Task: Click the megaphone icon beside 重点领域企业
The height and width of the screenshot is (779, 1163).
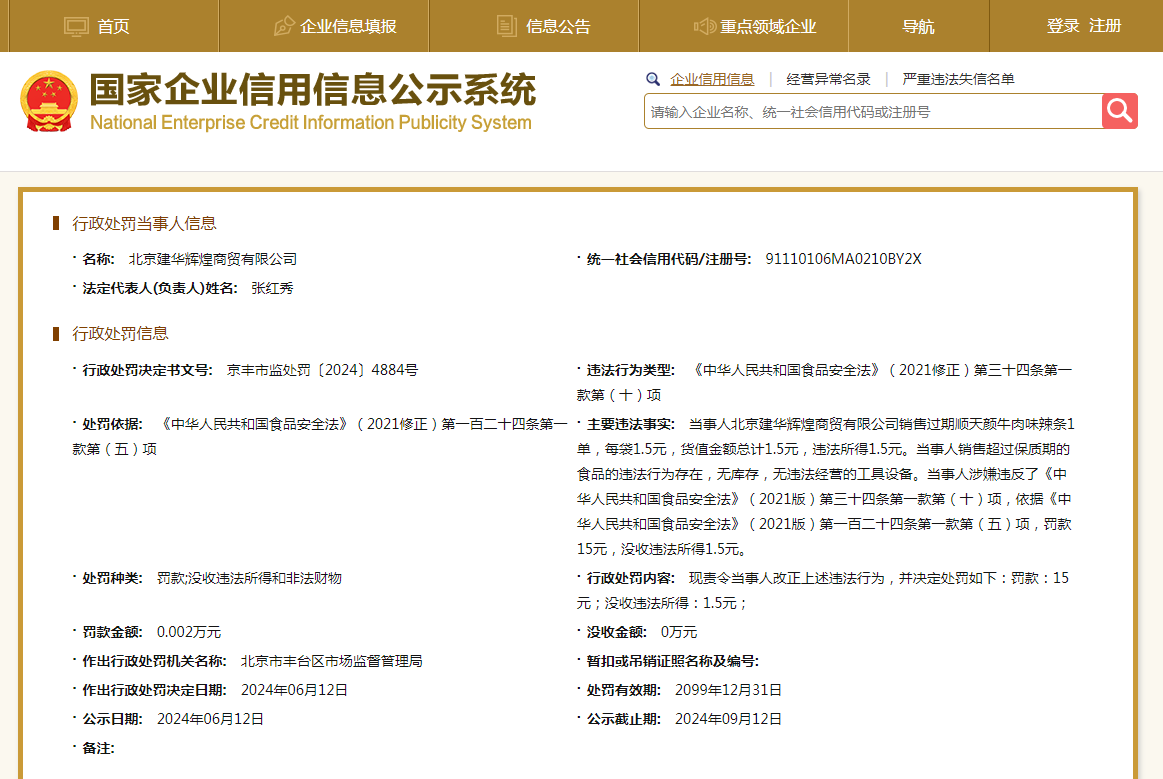Action: [704, 27]
